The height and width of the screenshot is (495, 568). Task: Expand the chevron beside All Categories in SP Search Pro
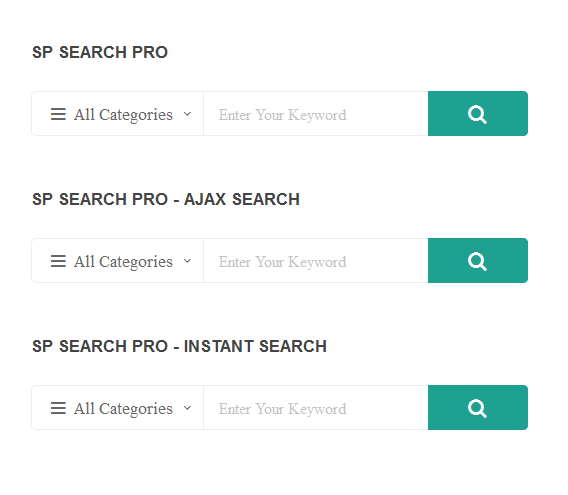pyautogui.click(x=187, y=114)
